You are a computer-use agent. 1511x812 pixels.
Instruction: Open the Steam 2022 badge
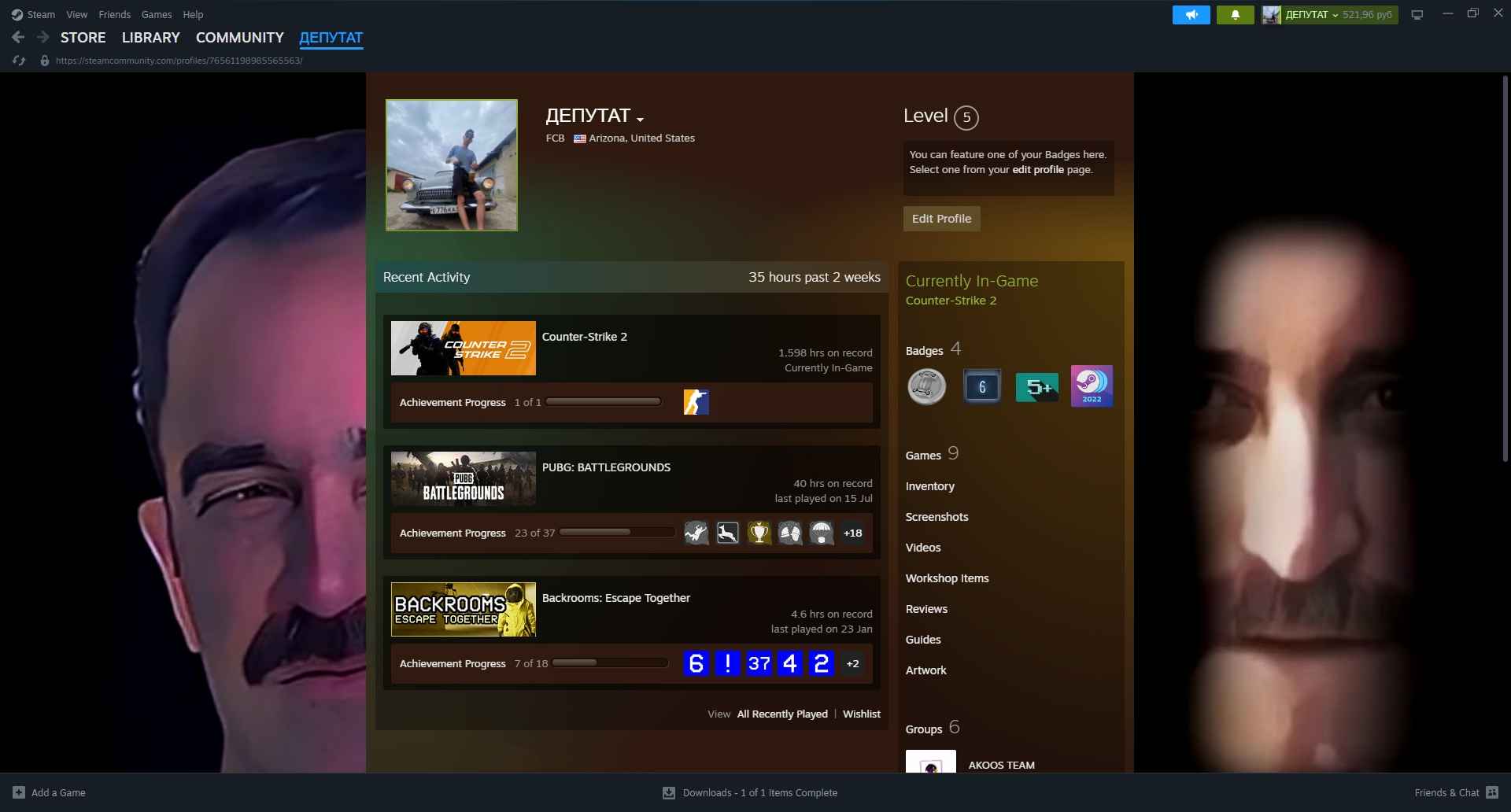(1092, 386)
